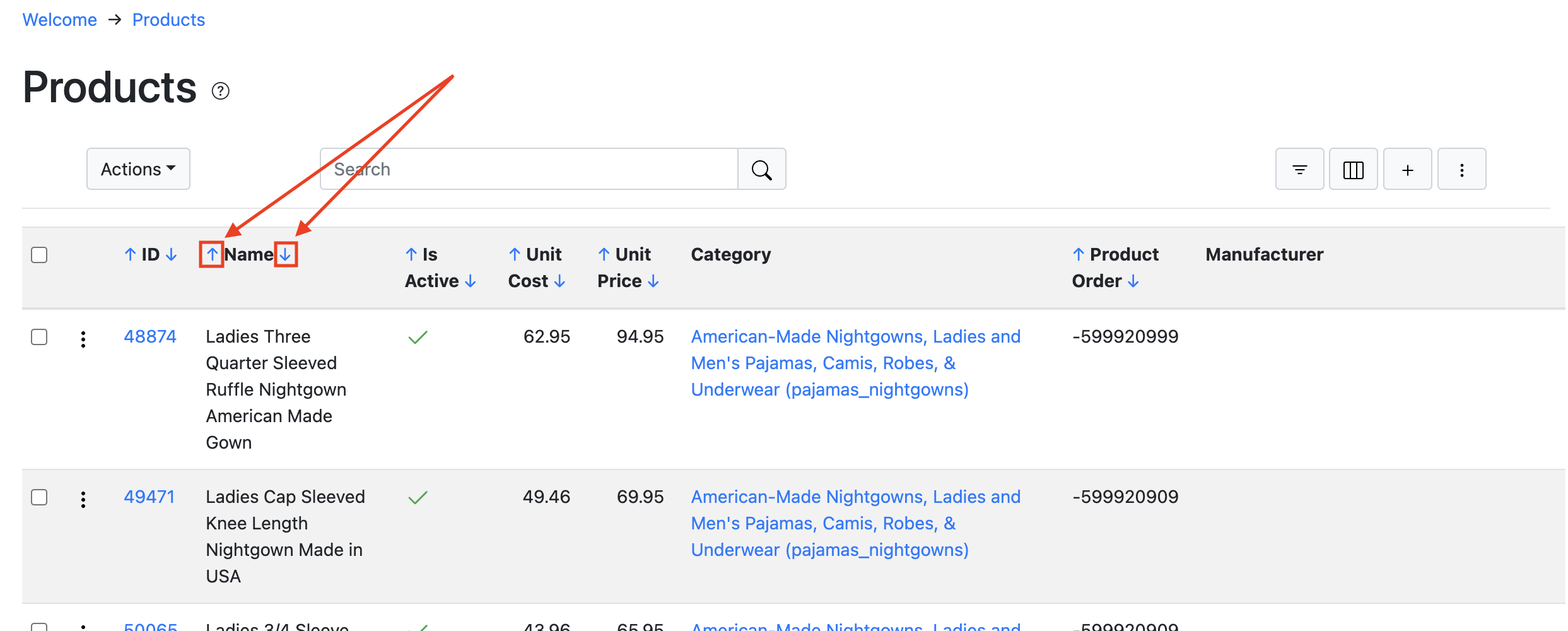Sort Unit Price ascending arrow
This screenshot has height=631, width=1568.
[x=604, y=254]
